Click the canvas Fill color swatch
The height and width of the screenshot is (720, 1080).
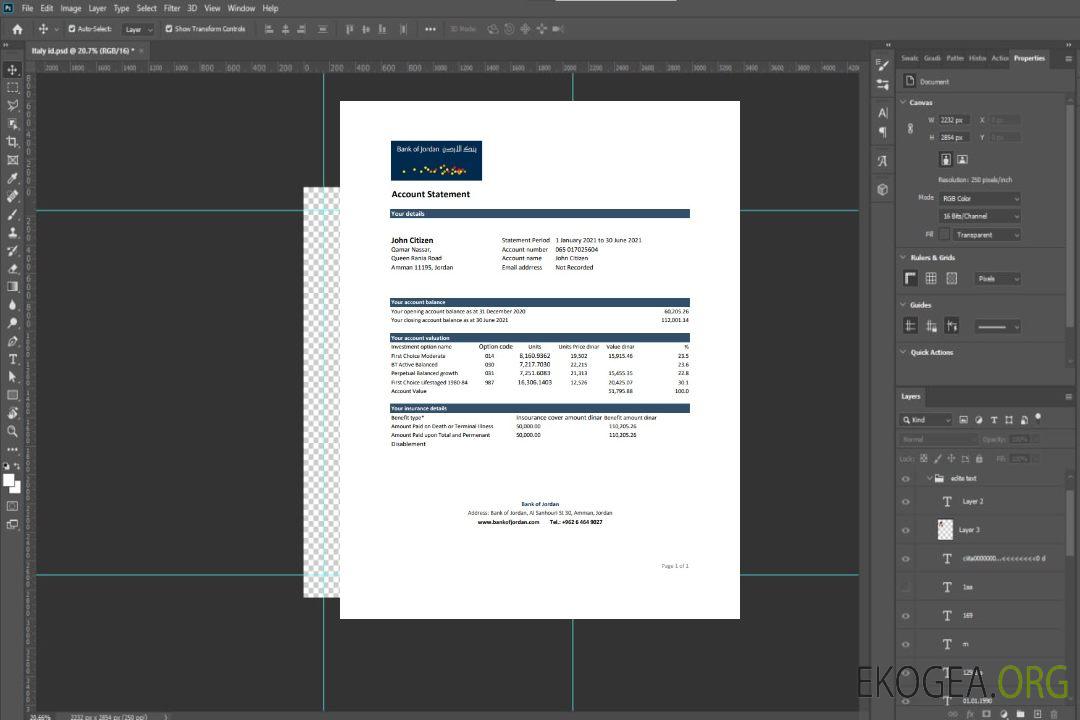click(x=944, y=235)
